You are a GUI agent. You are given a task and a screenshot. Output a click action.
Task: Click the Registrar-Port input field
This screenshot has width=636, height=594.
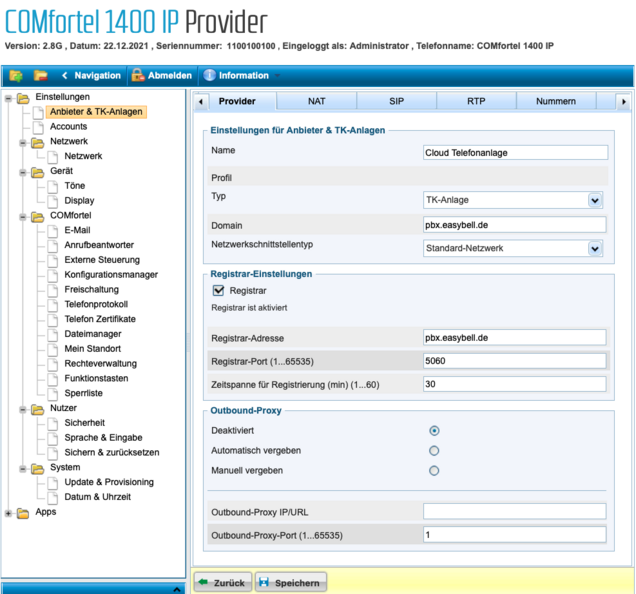point(515,361)
